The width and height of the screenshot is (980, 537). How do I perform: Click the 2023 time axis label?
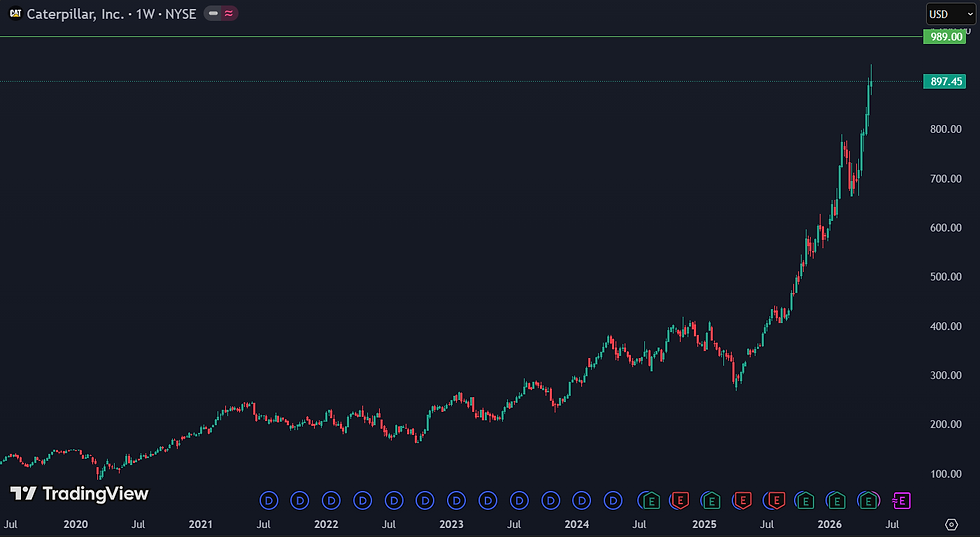point(451,524)
